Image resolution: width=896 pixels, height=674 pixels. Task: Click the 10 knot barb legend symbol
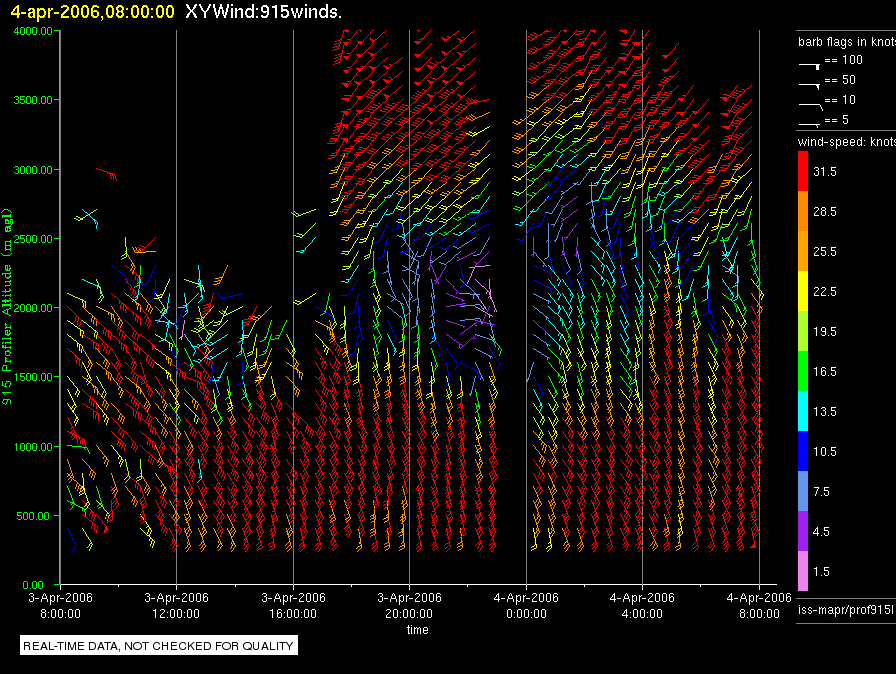[811, 106]
